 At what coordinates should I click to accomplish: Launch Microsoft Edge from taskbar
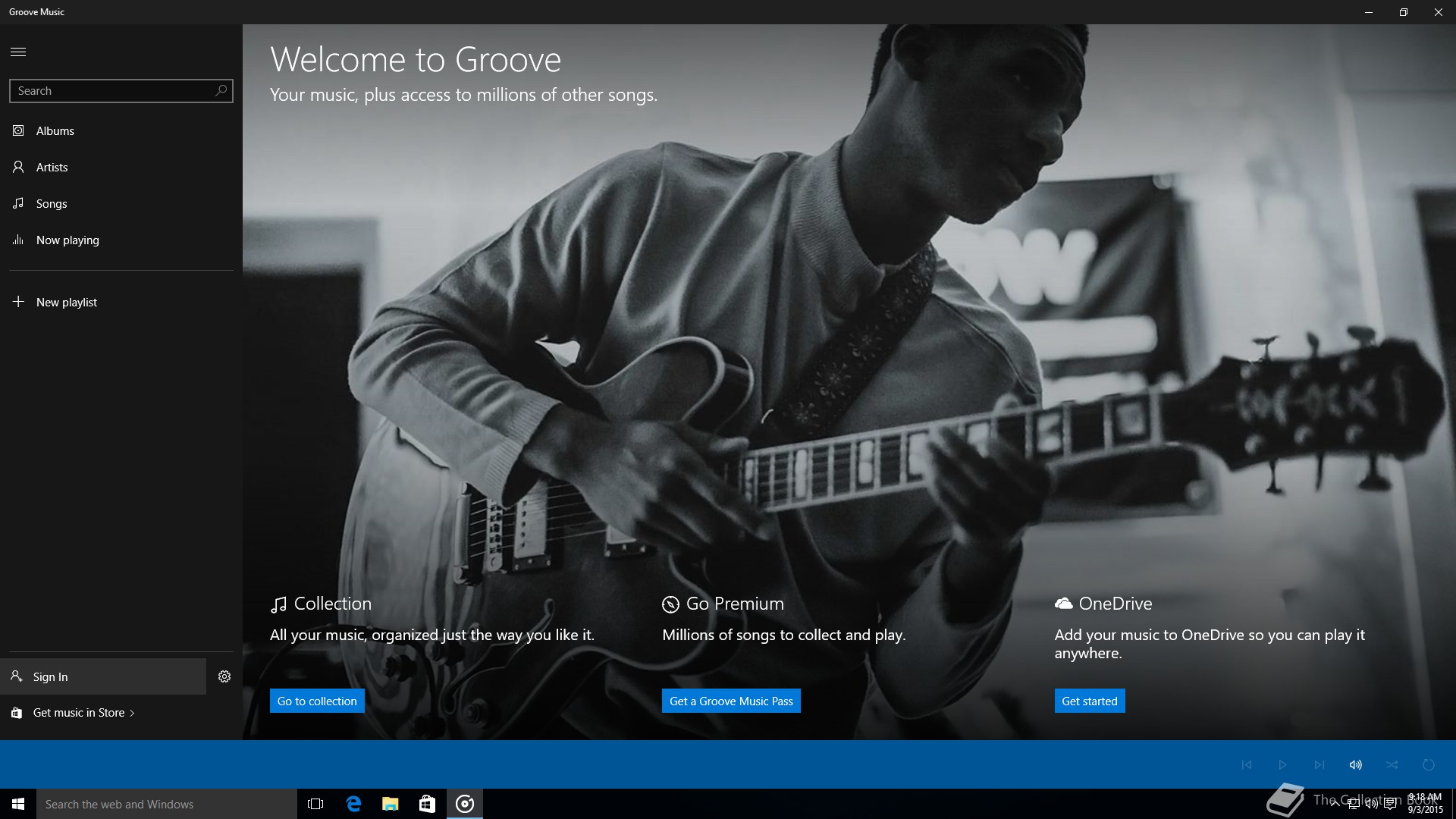(353, 804)
